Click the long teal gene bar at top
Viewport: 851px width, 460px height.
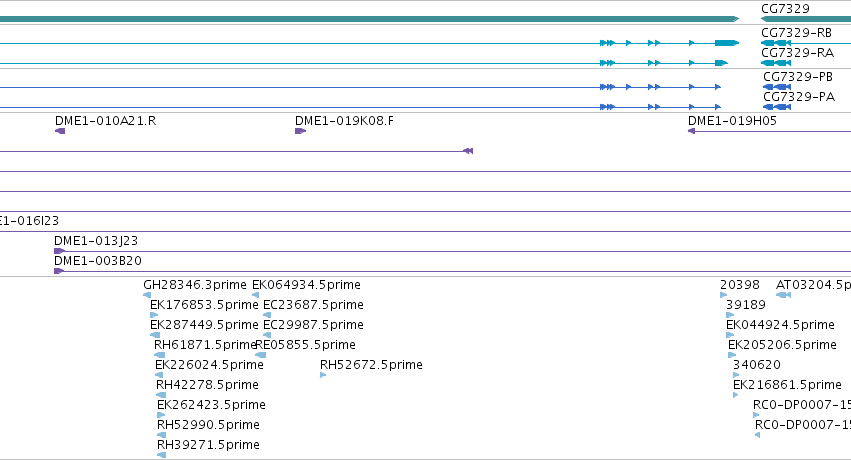pyautogui.click(x=369, y=19)
